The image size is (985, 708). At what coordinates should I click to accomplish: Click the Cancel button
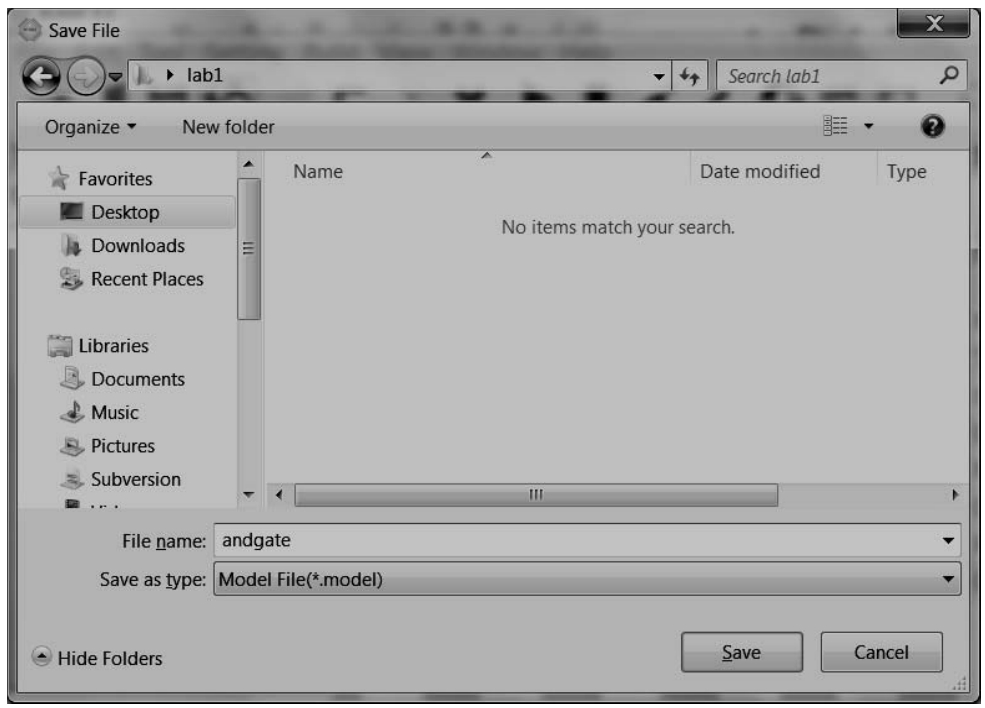click(x=881, y=652)
